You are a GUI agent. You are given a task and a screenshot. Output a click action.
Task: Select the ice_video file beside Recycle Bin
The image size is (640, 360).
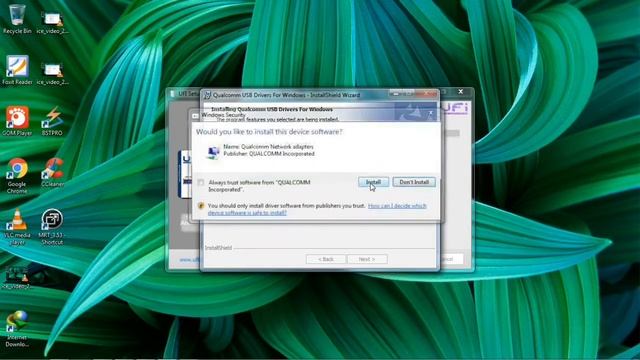[x=52, y=23]
